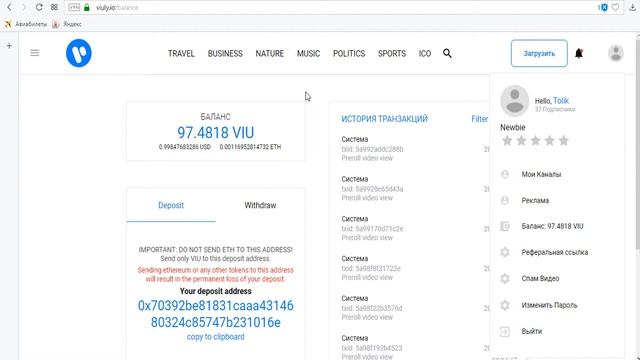This screenshot has width=640, height=360.
Task: Open TRAVEL category
Action: [181, 53]
